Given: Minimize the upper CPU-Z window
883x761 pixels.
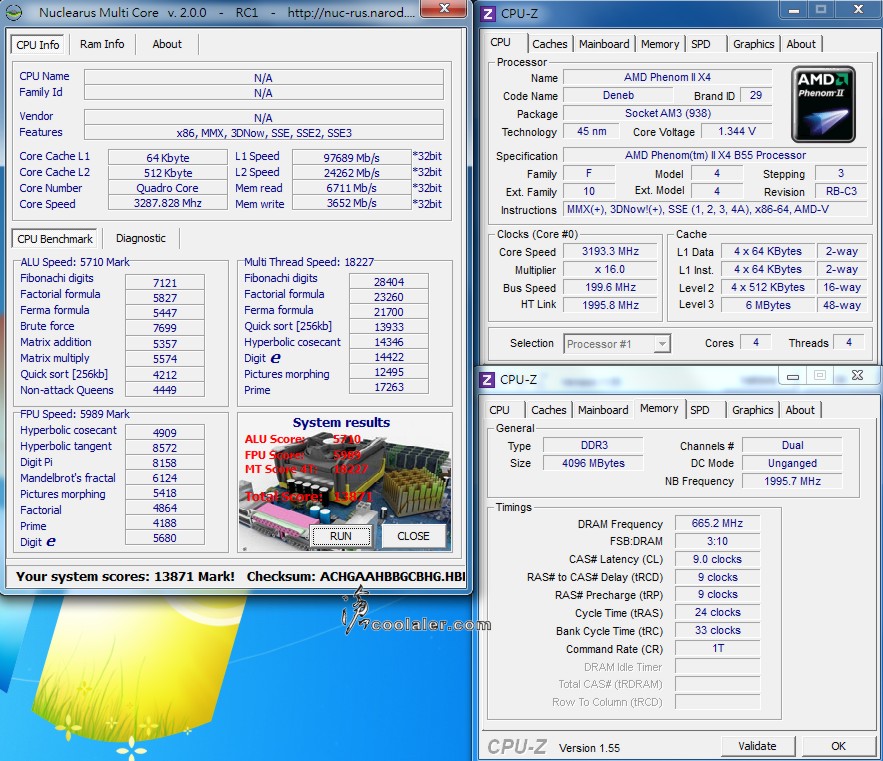Looking at the screenshot, I should [794, 10].
